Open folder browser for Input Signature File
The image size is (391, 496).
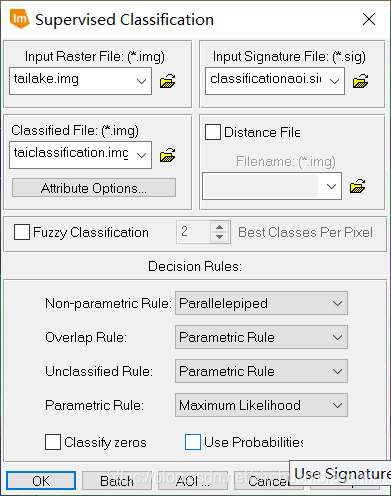[360, 81]
